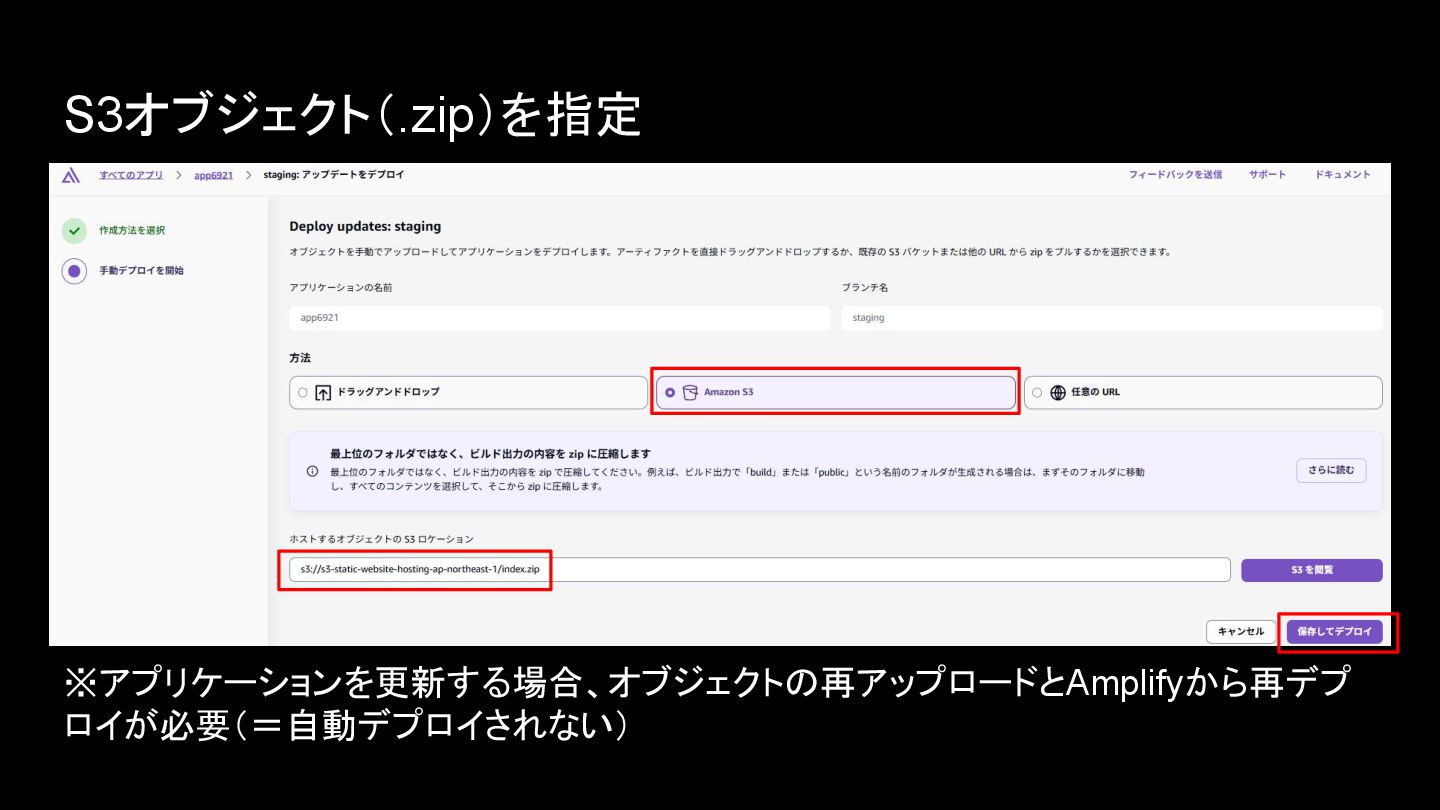Click the さらに読む button
1440x810 pixels.
pos(1331,471)
